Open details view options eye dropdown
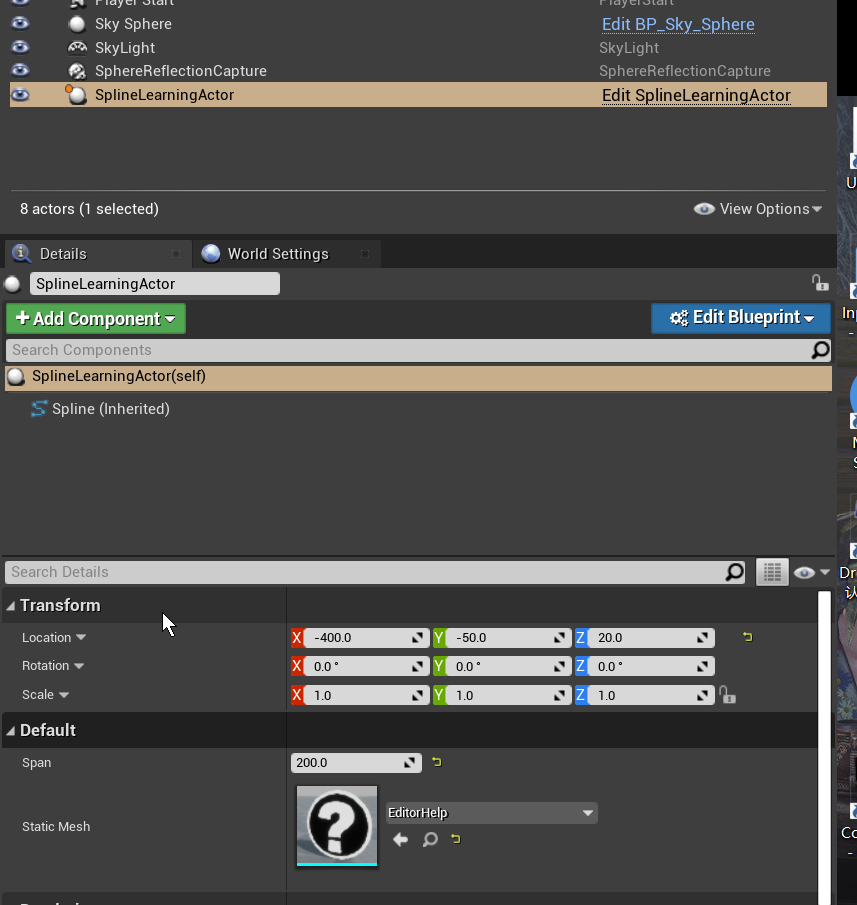Viewport: 857px width, 905px height. (x=811, y=573)
